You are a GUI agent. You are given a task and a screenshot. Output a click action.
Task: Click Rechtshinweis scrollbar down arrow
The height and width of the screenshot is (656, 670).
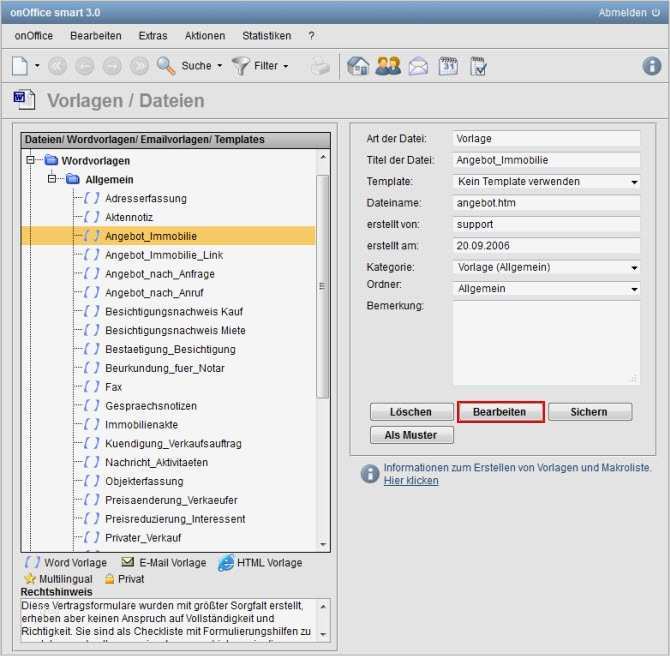pyautogui.click(x=323, y=635)
